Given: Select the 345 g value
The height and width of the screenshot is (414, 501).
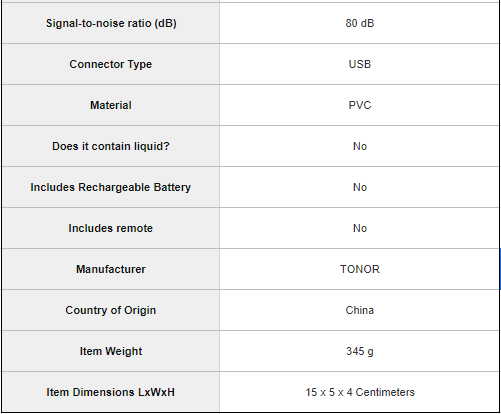Looking at the screenshot, I should 360,351.
